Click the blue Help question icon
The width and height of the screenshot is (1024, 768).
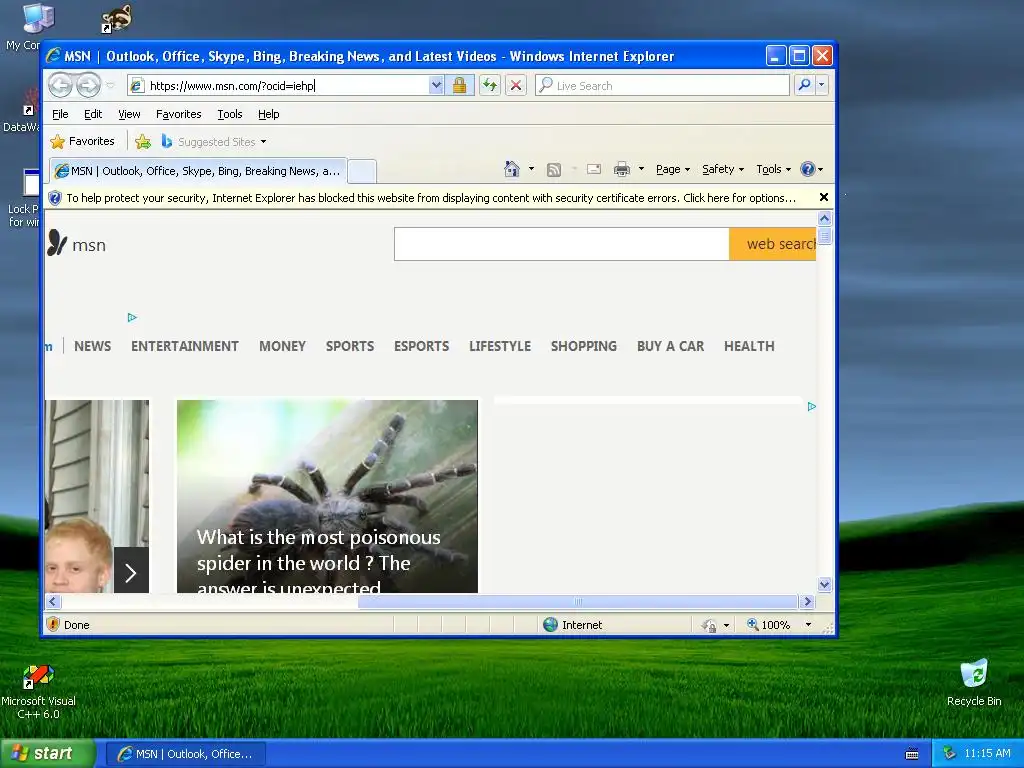[808, 169]
